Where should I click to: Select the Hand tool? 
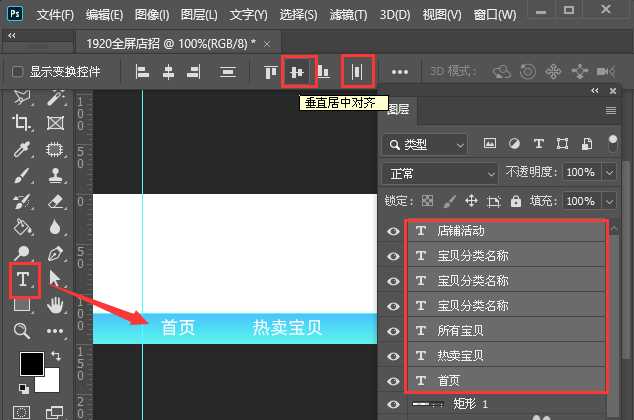tap(56, 304)
